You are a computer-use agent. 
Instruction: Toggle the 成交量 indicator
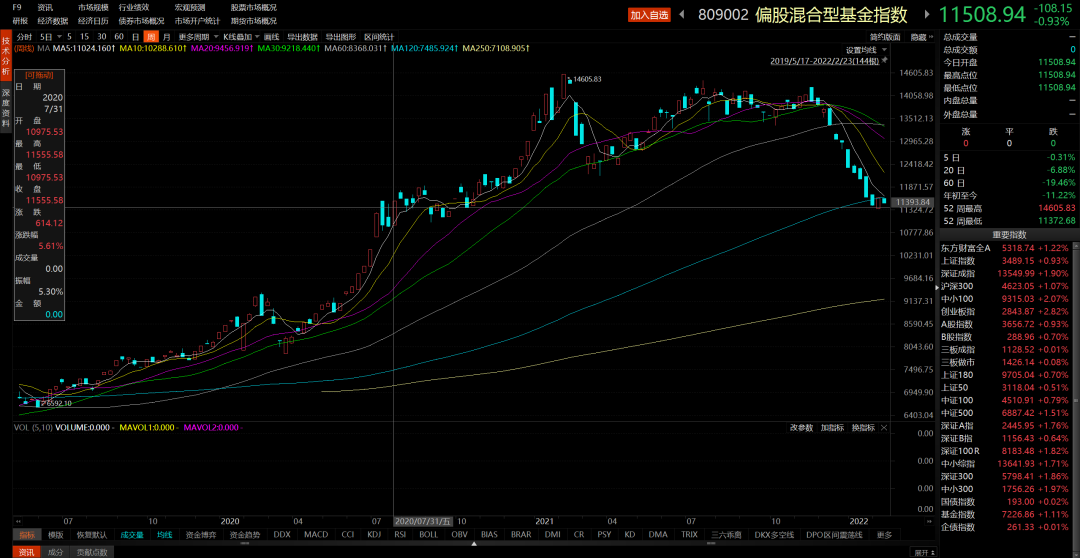132,535
